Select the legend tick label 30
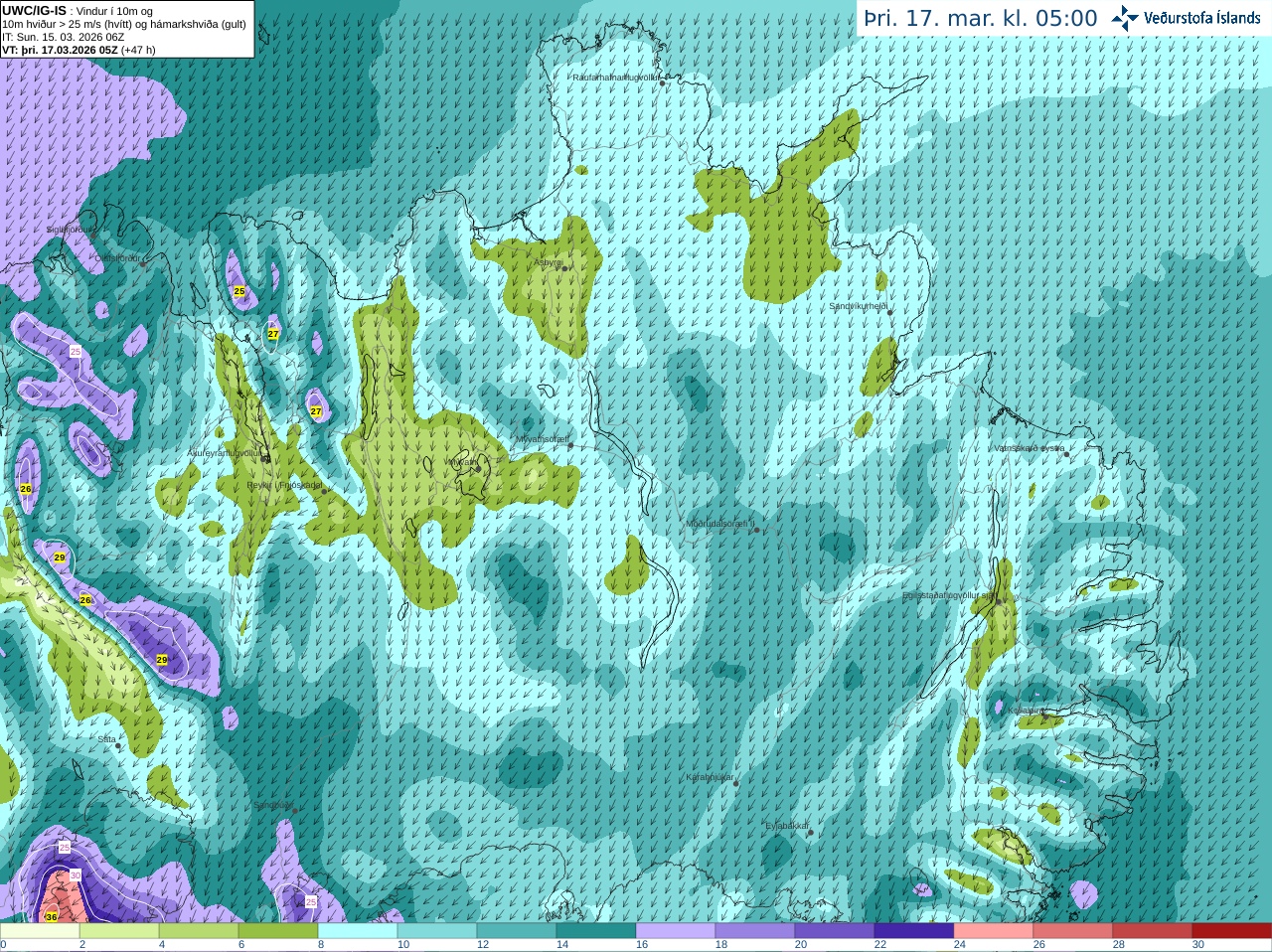 1198,945
